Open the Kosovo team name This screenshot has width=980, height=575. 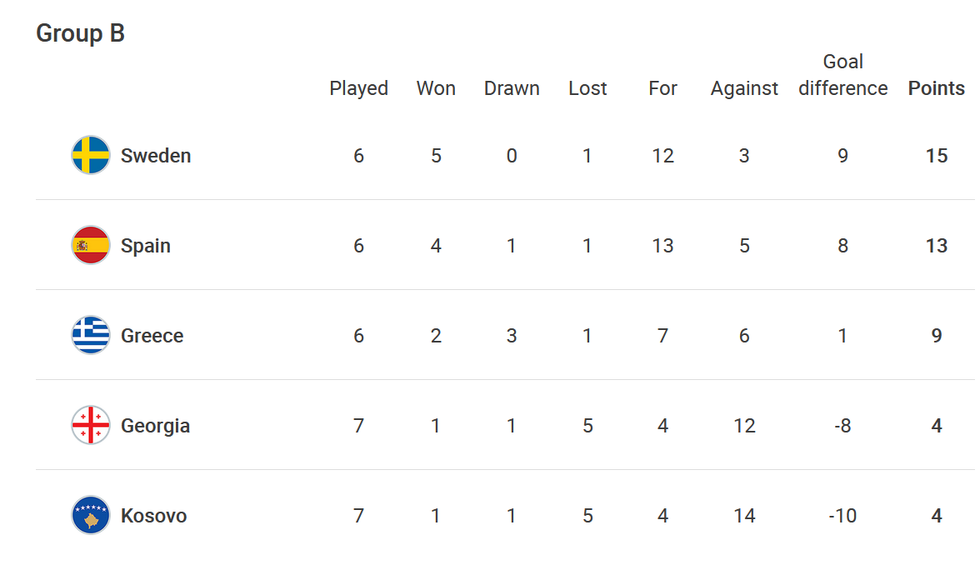pyautogui.click(x=154, y=516)
